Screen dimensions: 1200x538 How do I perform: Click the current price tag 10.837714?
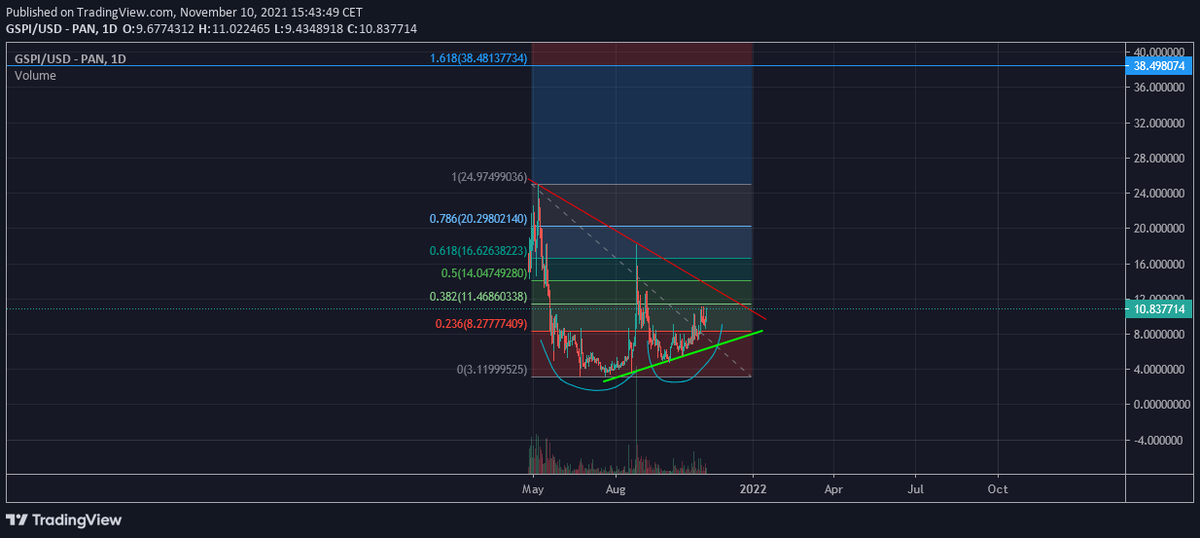click(x=1159, y=309)
